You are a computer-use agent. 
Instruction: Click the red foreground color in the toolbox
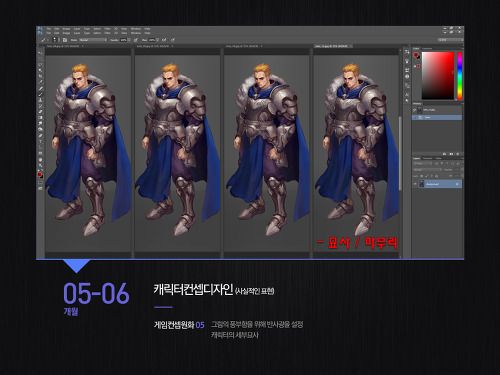click(40, 174)
